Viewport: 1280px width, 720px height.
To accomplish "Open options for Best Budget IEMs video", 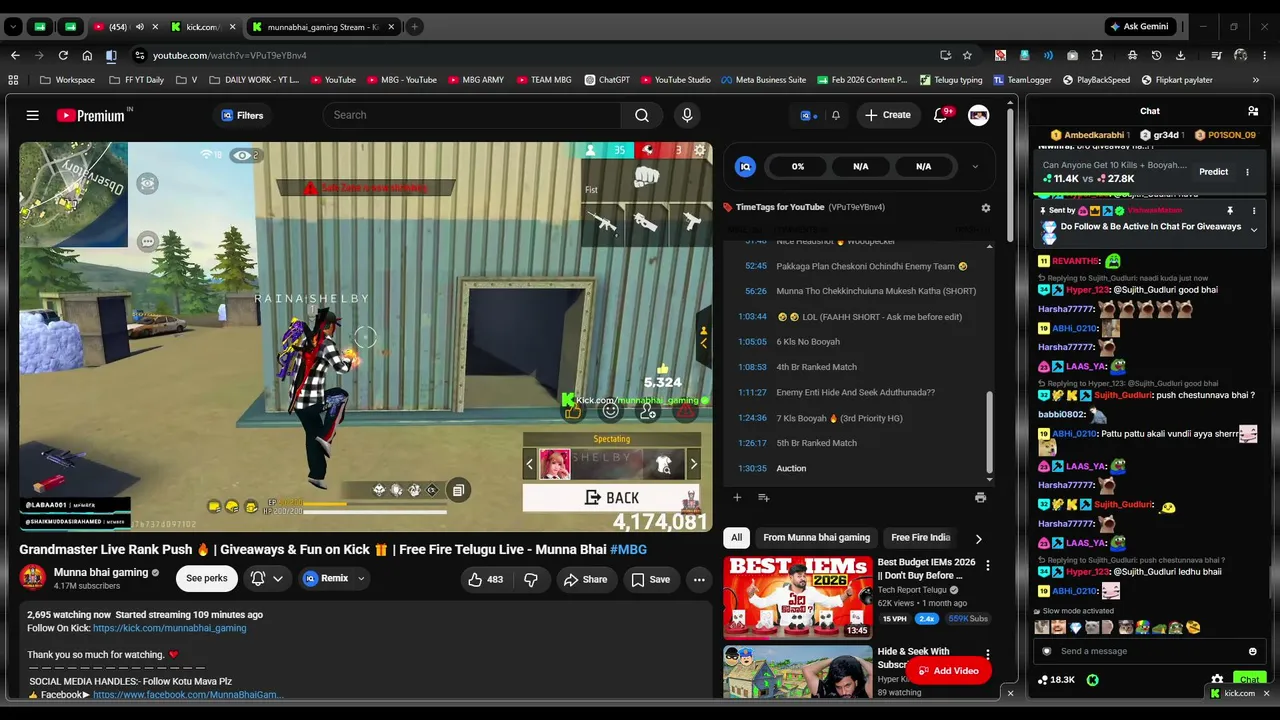I will (988, 566).
